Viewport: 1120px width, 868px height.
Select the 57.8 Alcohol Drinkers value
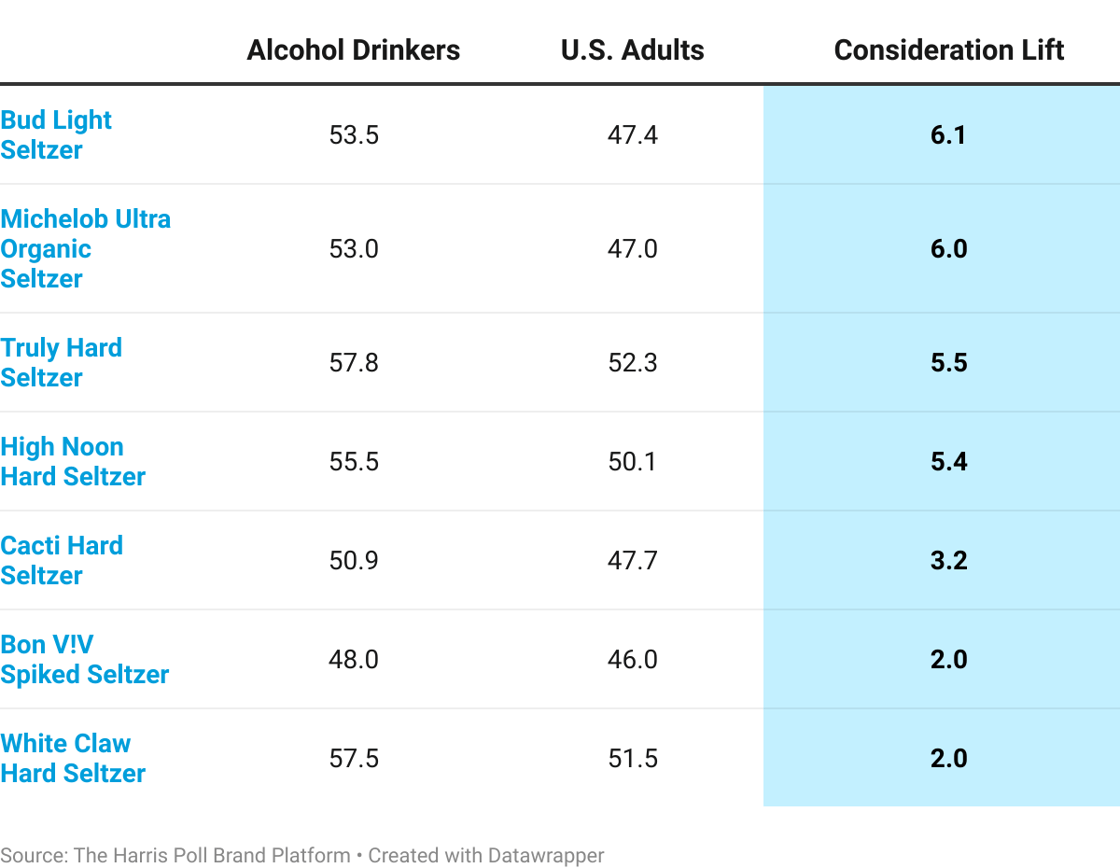coord(353,362)
